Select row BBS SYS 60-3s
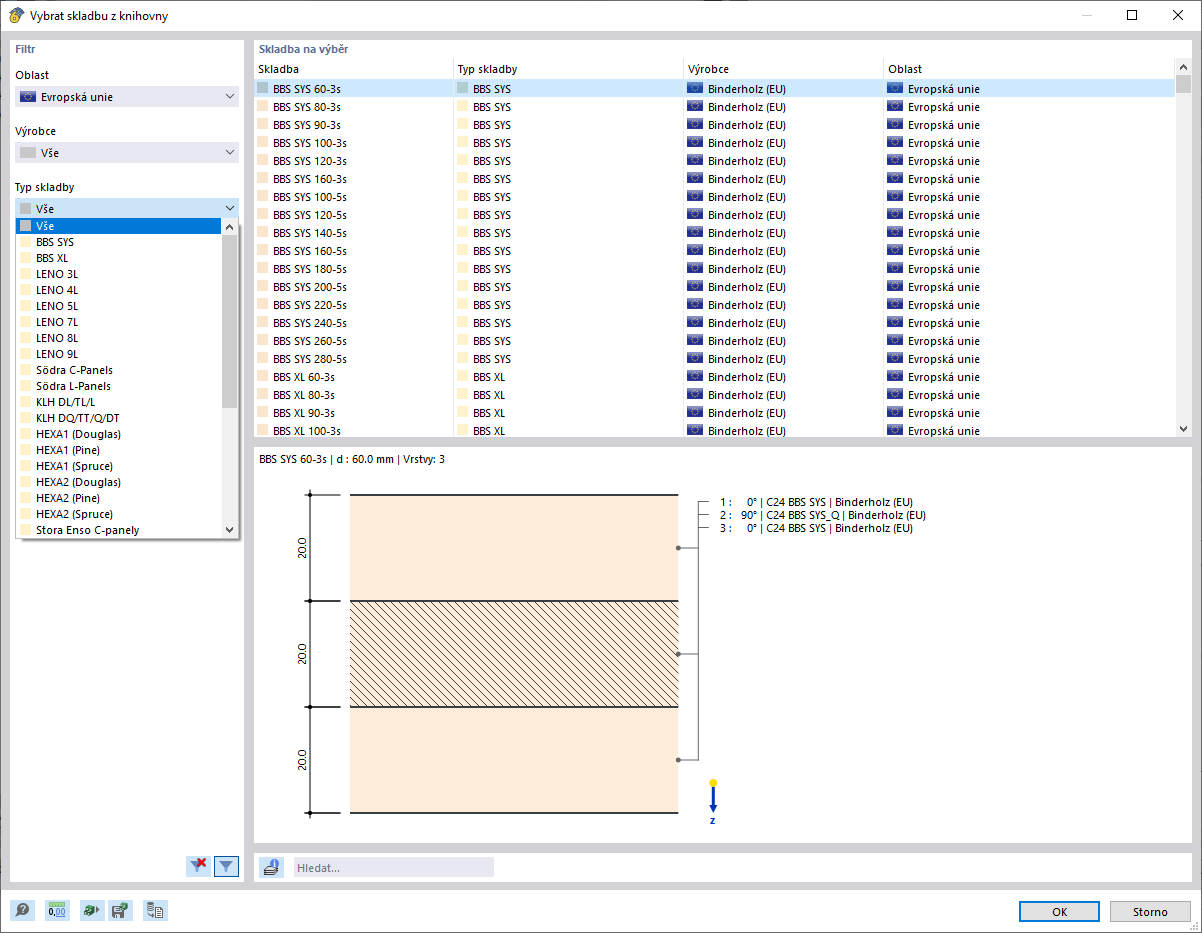This screenshot has height=933, width=1202. click(714, 89)
